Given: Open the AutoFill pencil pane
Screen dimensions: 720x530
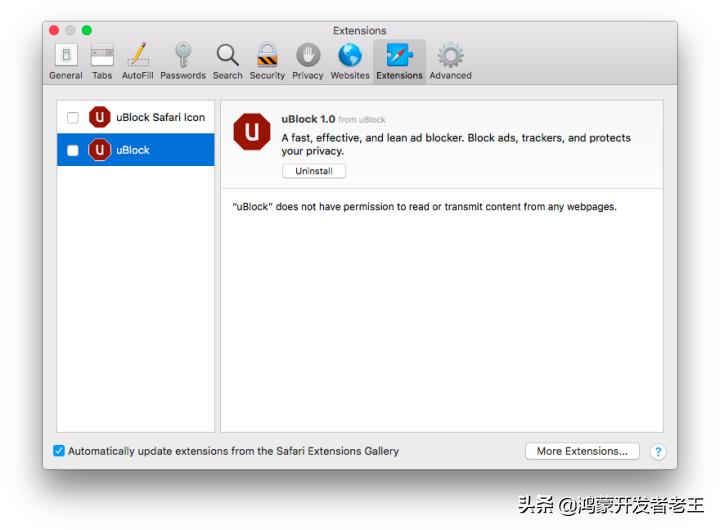Looking at the screenshot, I should [x=138, y=62].
